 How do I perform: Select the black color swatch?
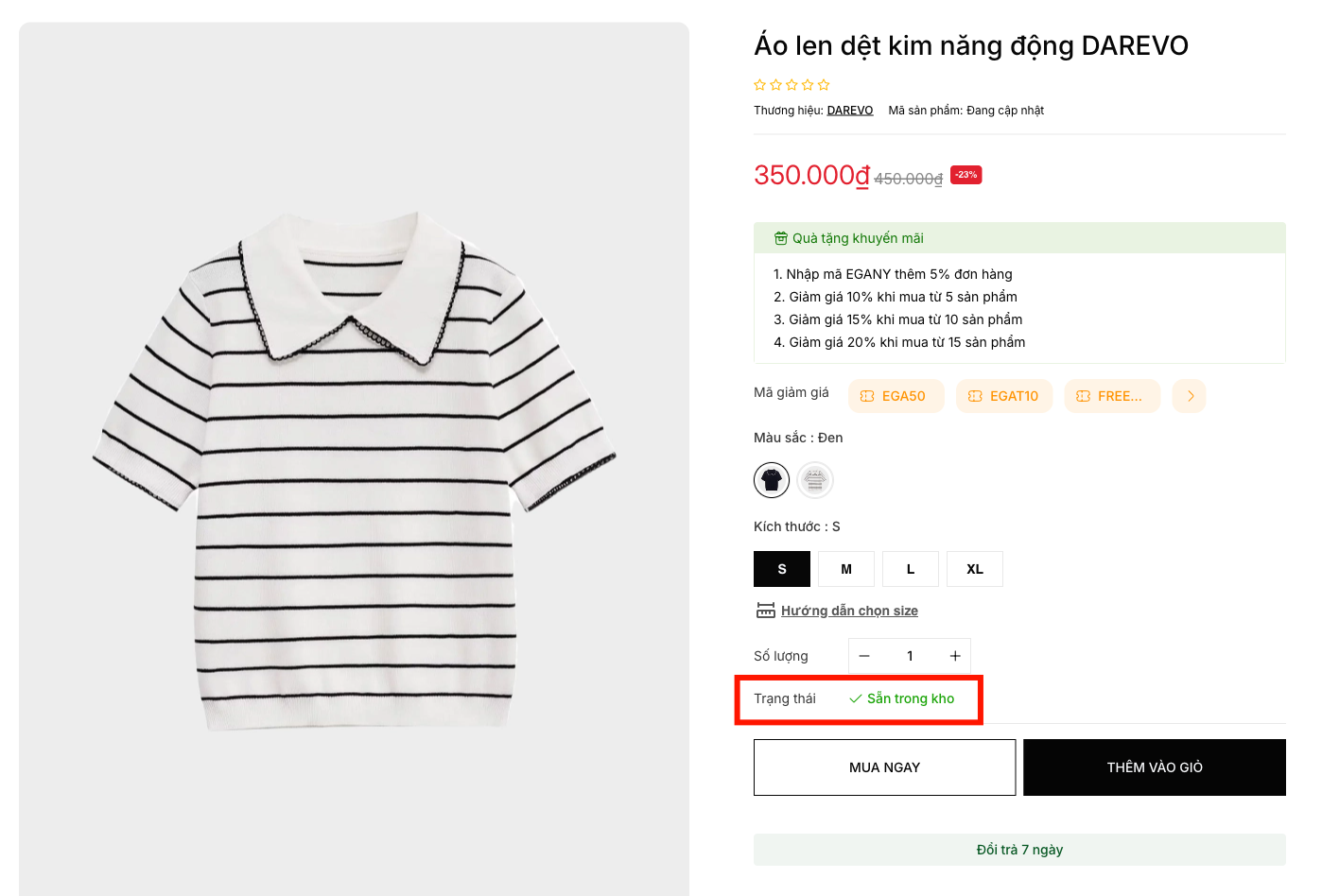pyautogui.click(x=772, y=480)
